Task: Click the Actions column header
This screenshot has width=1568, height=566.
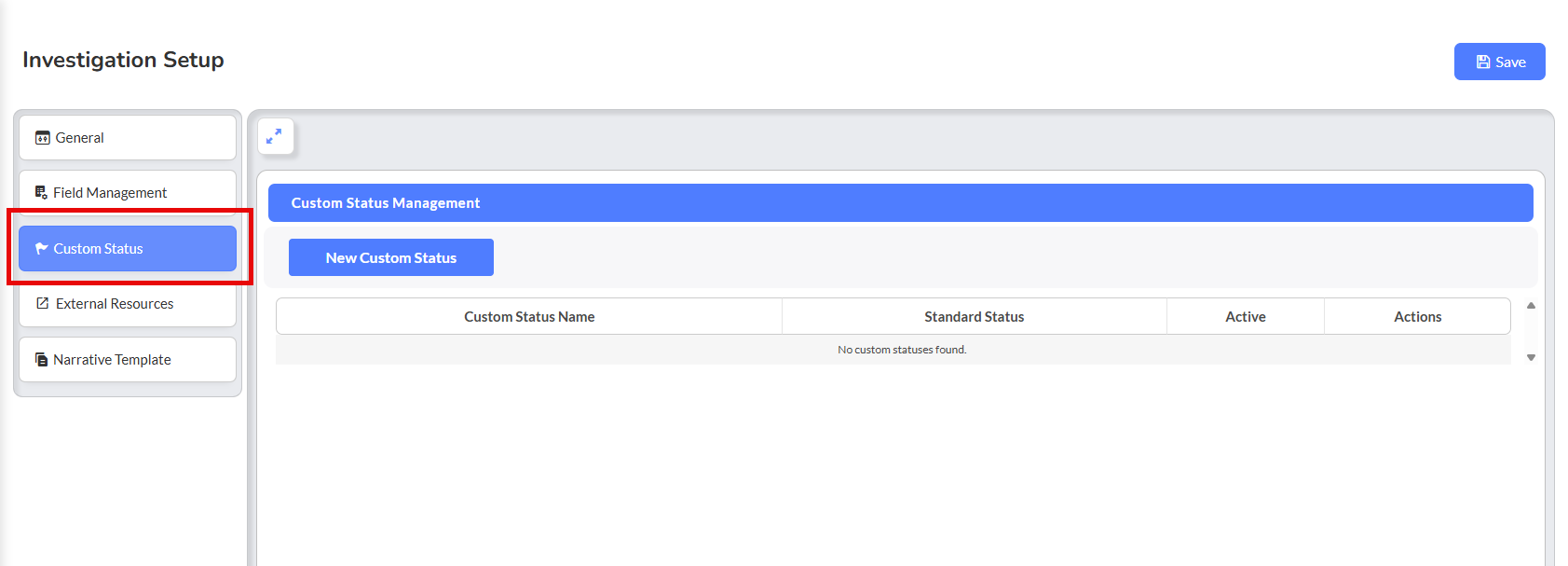Action: click(x=1417, y=317)
